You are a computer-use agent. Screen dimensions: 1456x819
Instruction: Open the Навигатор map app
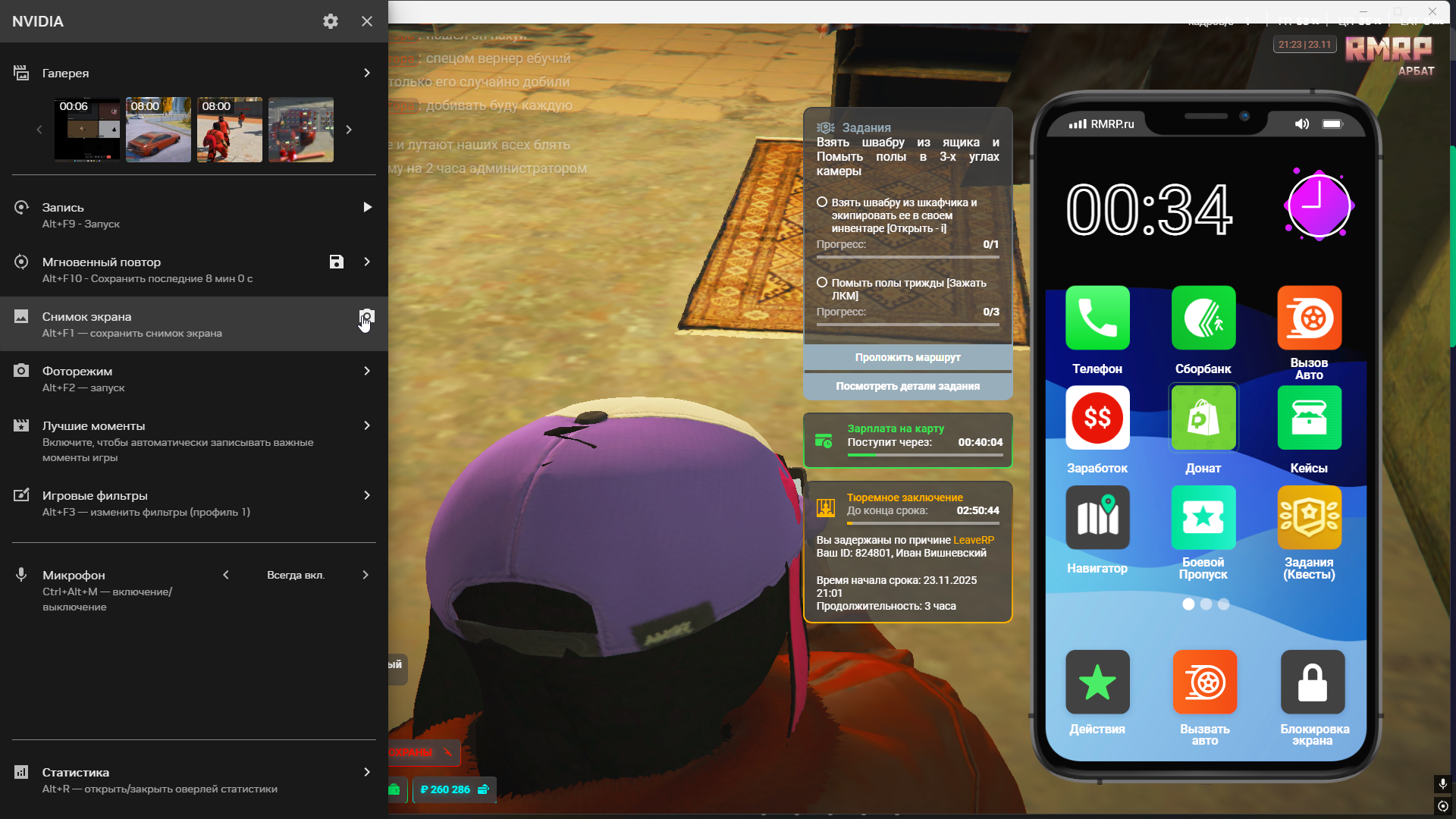point(1097,518)
